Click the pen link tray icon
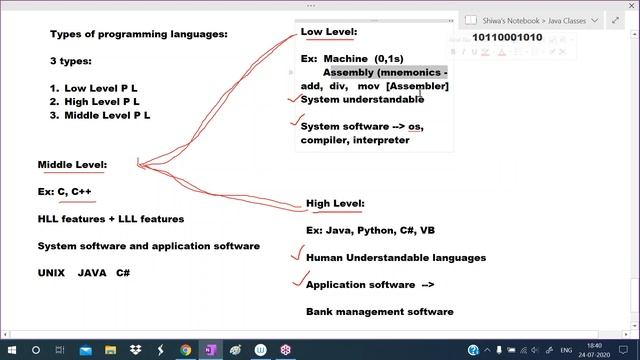Screen dimensions: 640x360 click(x=549, y=350)
